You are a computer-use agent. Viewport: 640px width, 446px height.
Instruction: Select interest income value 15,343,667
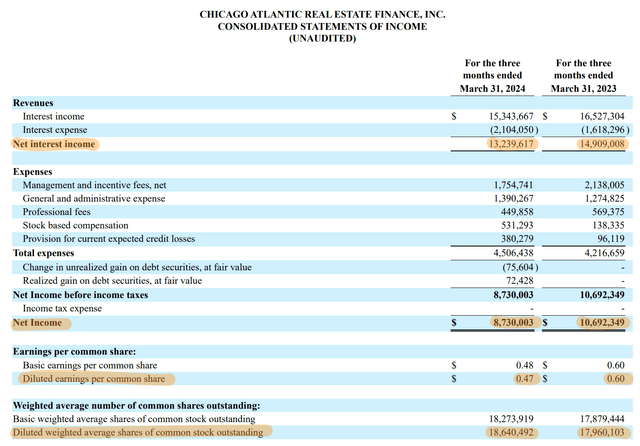coord(511,116)
